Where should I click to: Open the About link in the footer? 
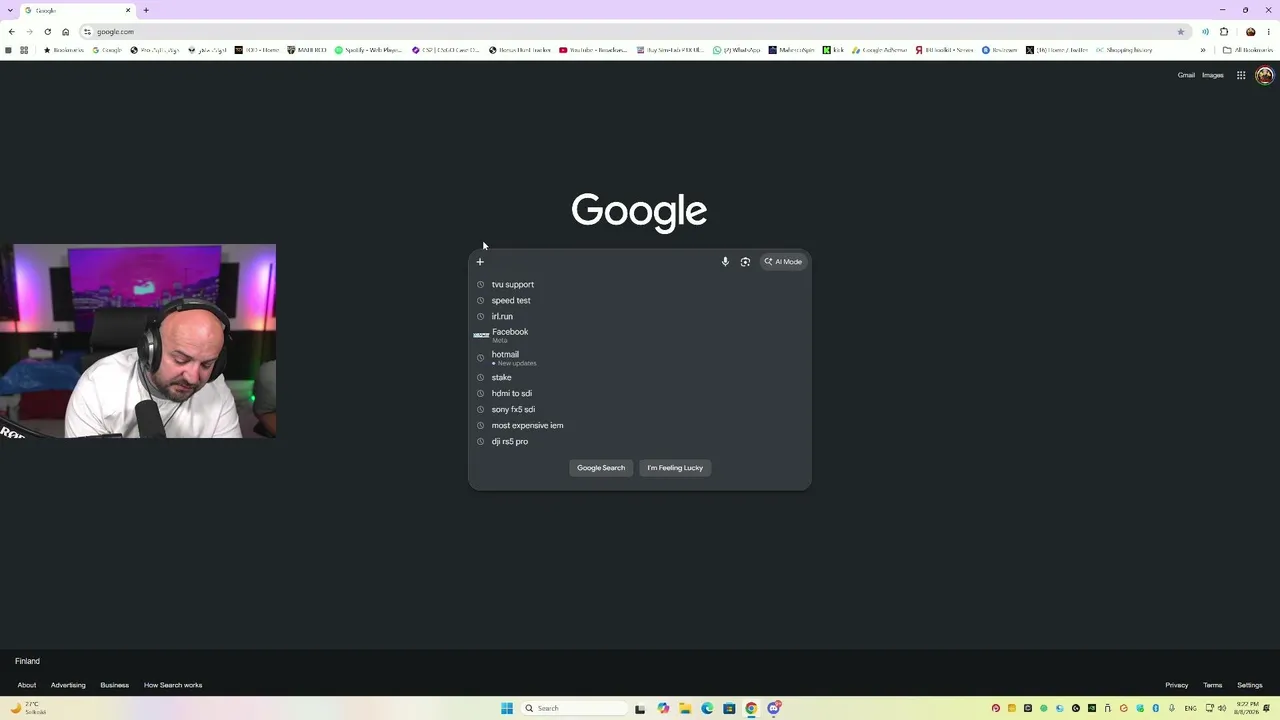click(27, 685)
